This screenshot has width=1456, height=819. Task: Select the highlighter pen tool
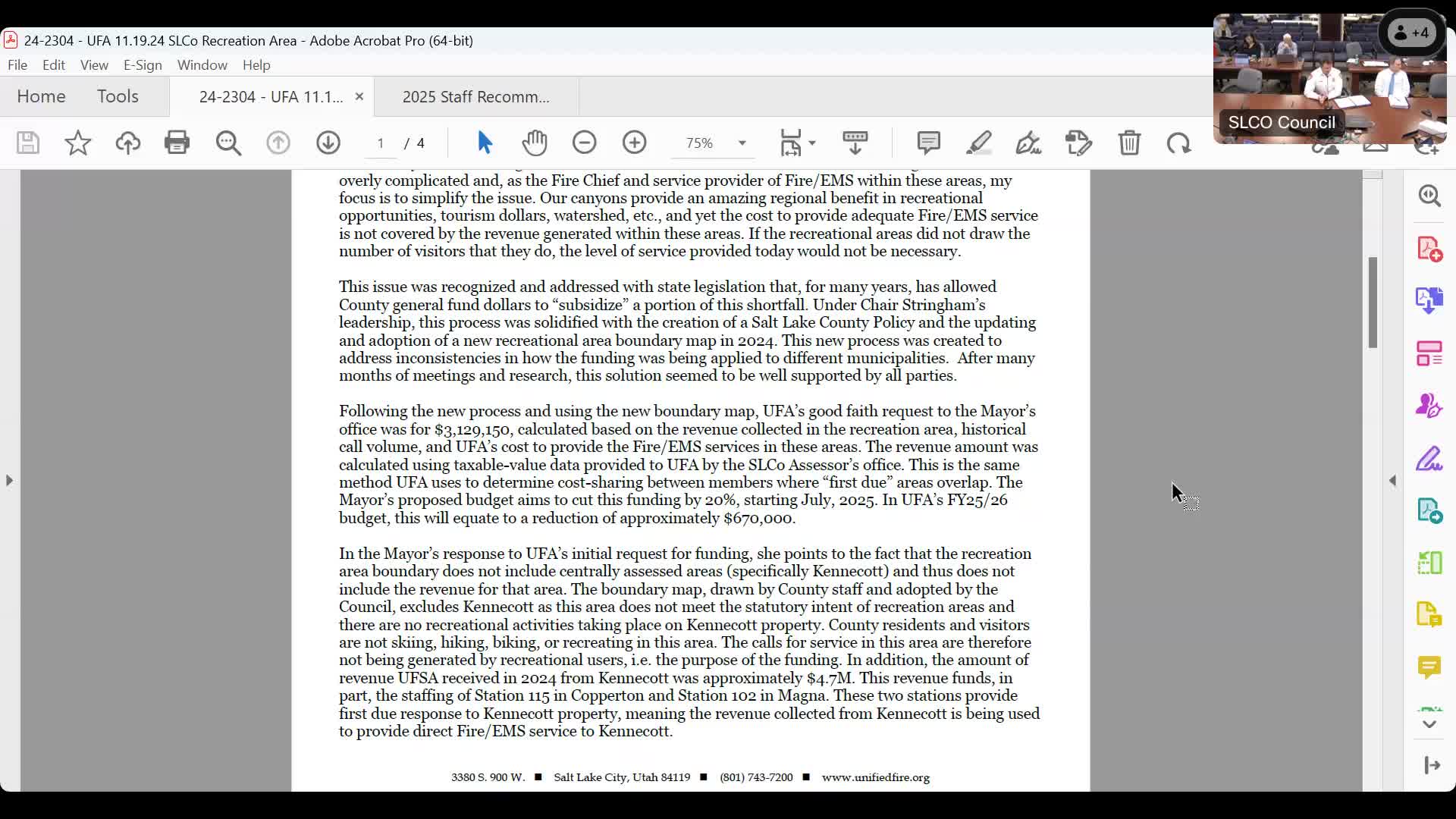click(x=978, y=143)
